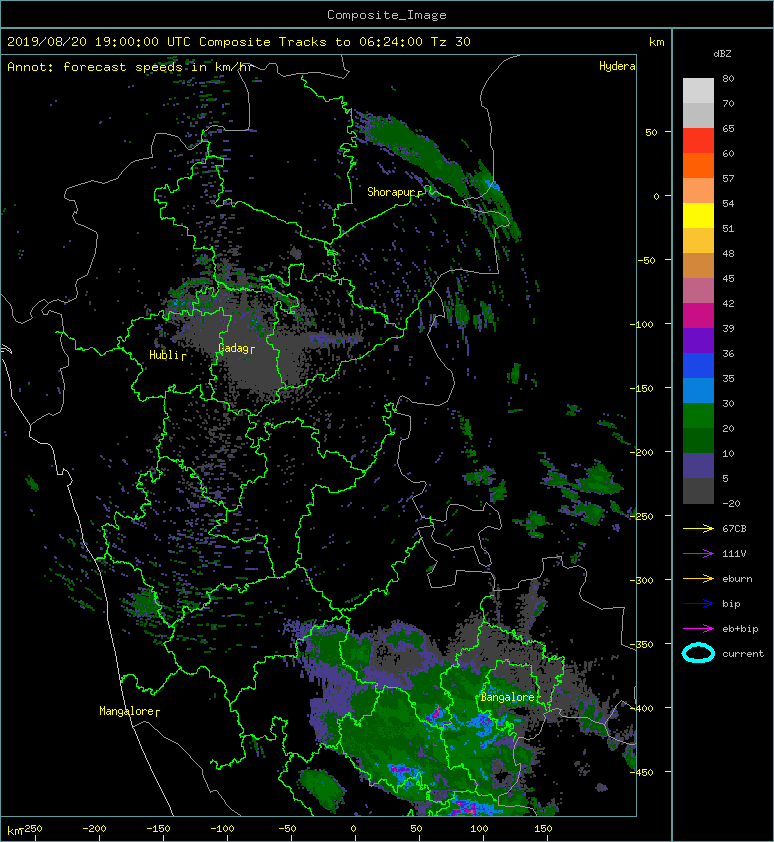Click the Hubli city label
Screen dimensions: 774x842
[x=164, y=355]
